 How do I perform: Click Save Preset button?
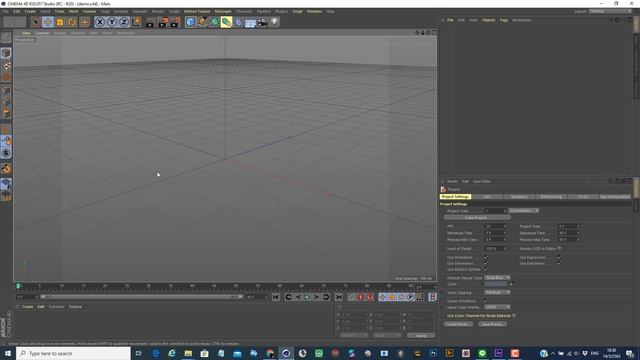click(492, 324)
